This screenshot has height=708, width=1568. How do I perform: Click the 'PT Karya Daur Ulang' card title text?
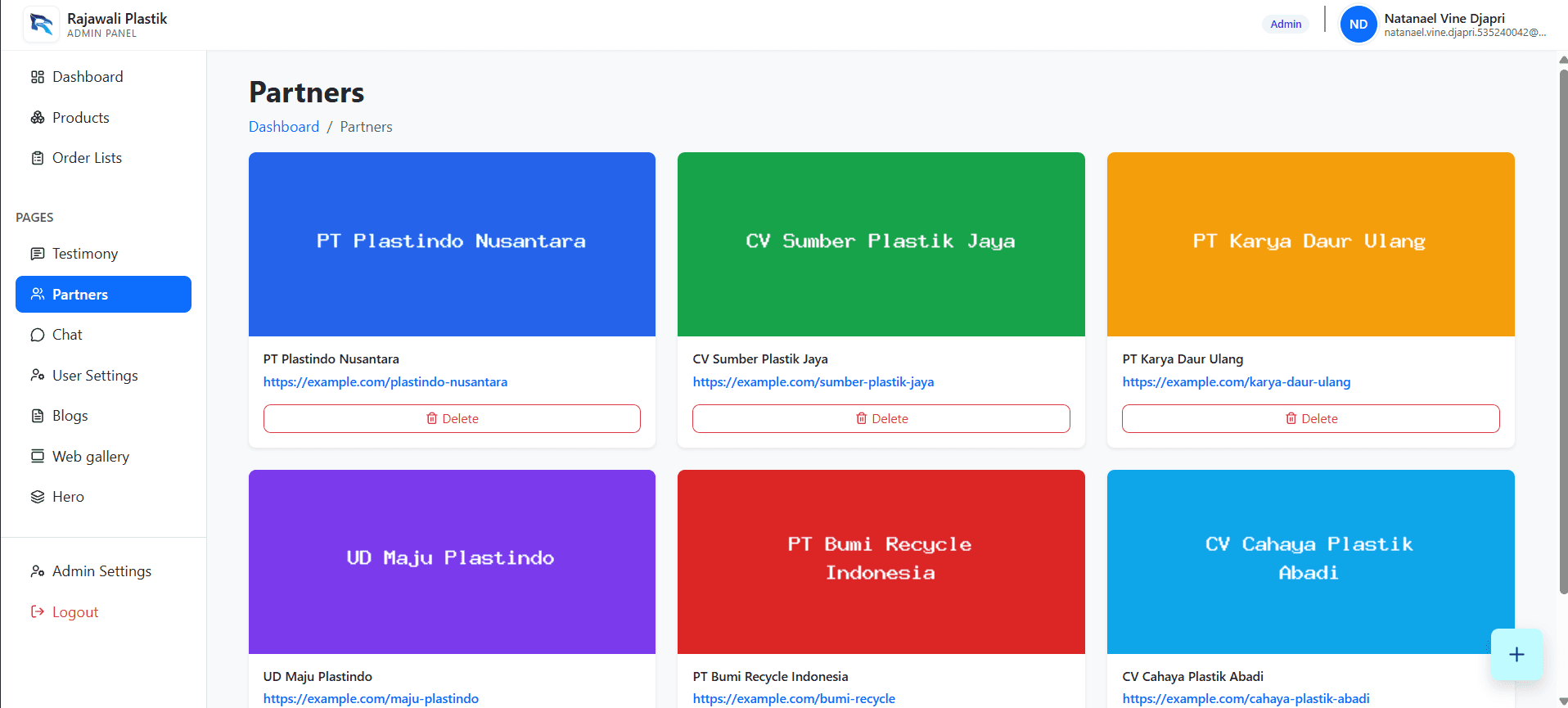point(1183,359)
